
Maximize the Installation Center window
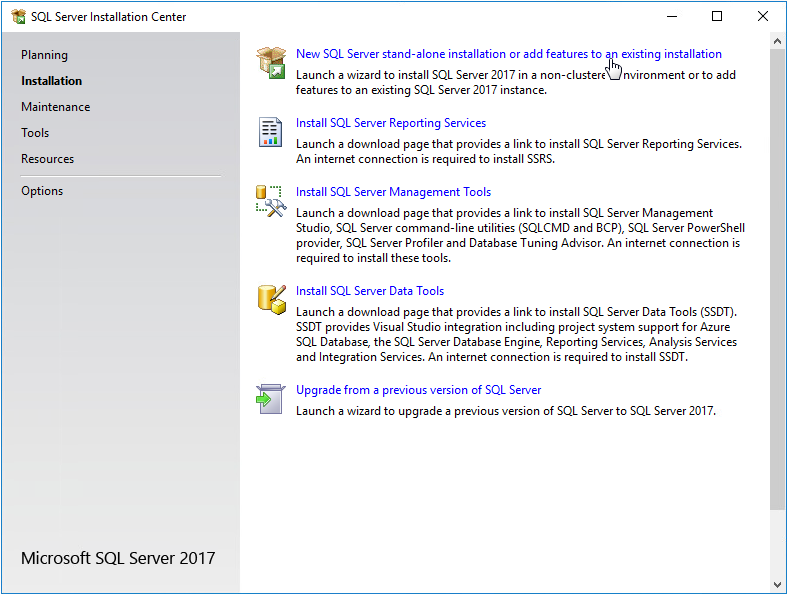[717, 17]
